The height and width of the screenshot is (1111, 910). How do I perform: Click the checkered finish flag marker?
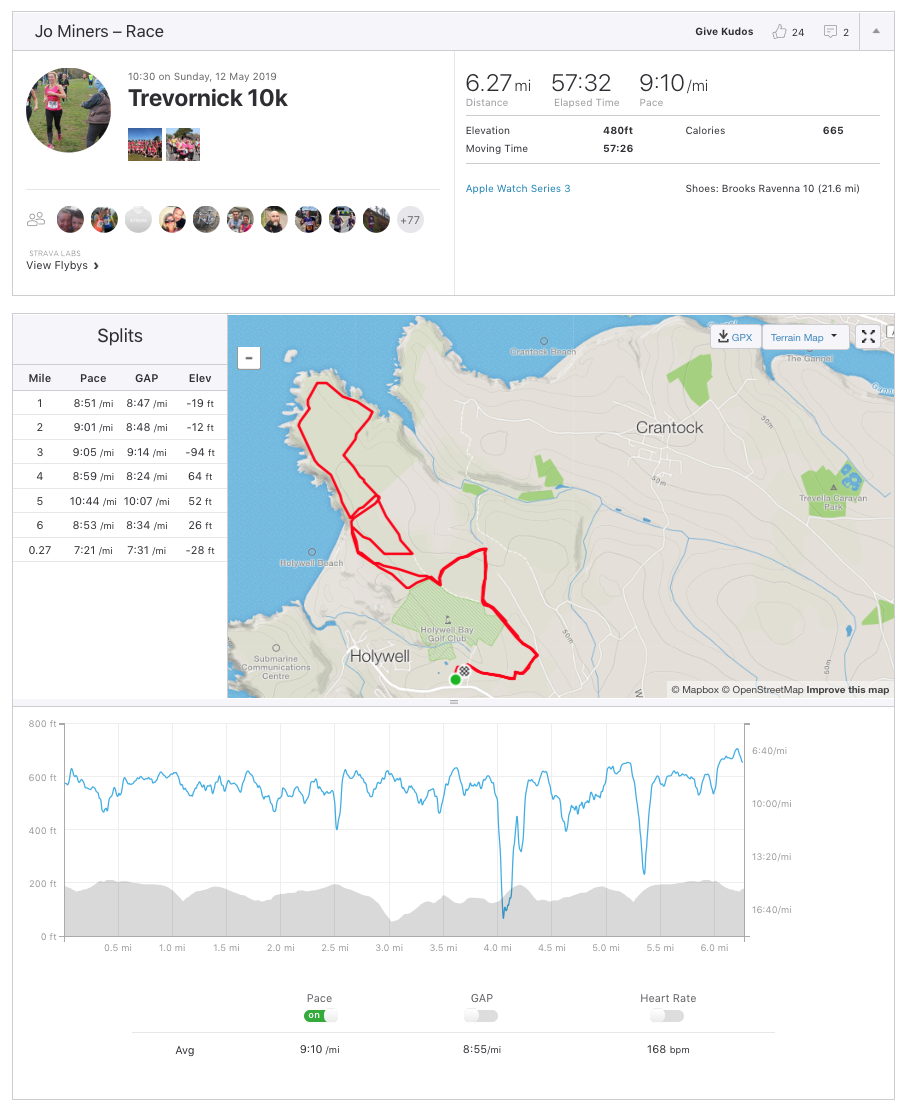465,670
